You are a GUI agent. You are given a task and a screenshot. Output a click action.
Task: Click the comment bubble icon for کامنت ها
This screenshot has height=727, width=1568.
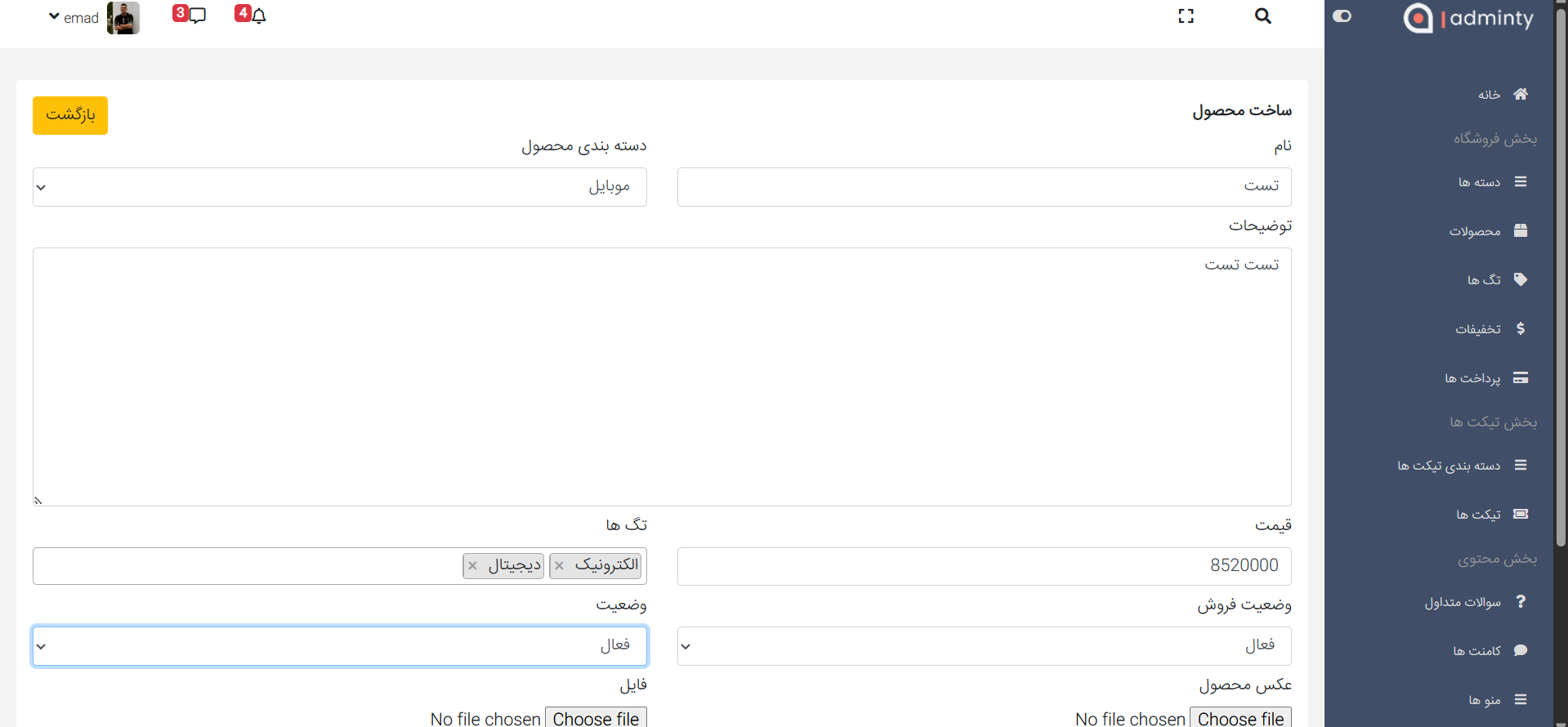point(1520,650)
